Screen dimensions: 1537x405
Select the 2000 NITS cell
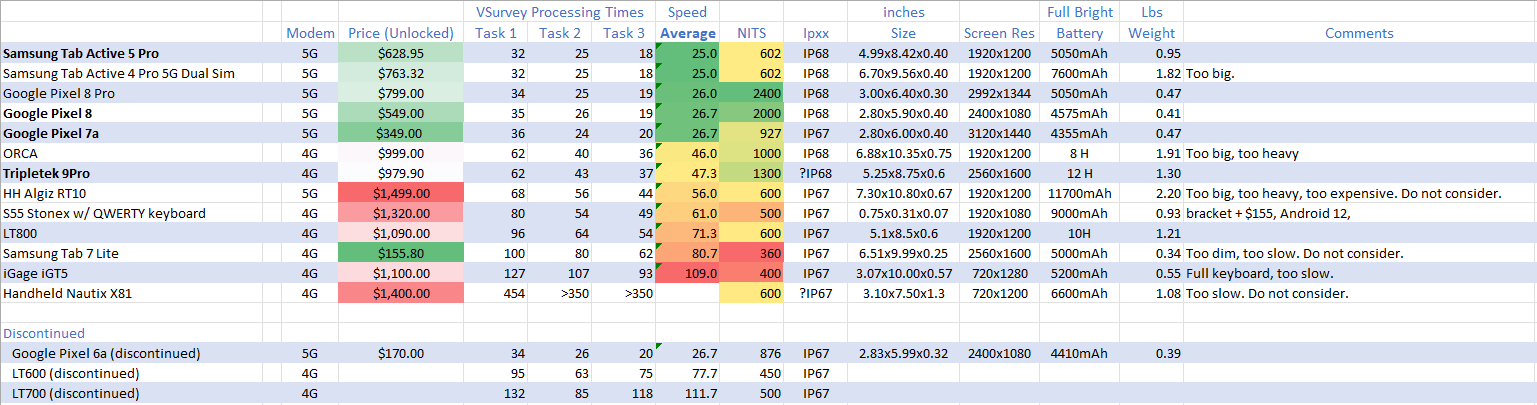click(750, 113)
